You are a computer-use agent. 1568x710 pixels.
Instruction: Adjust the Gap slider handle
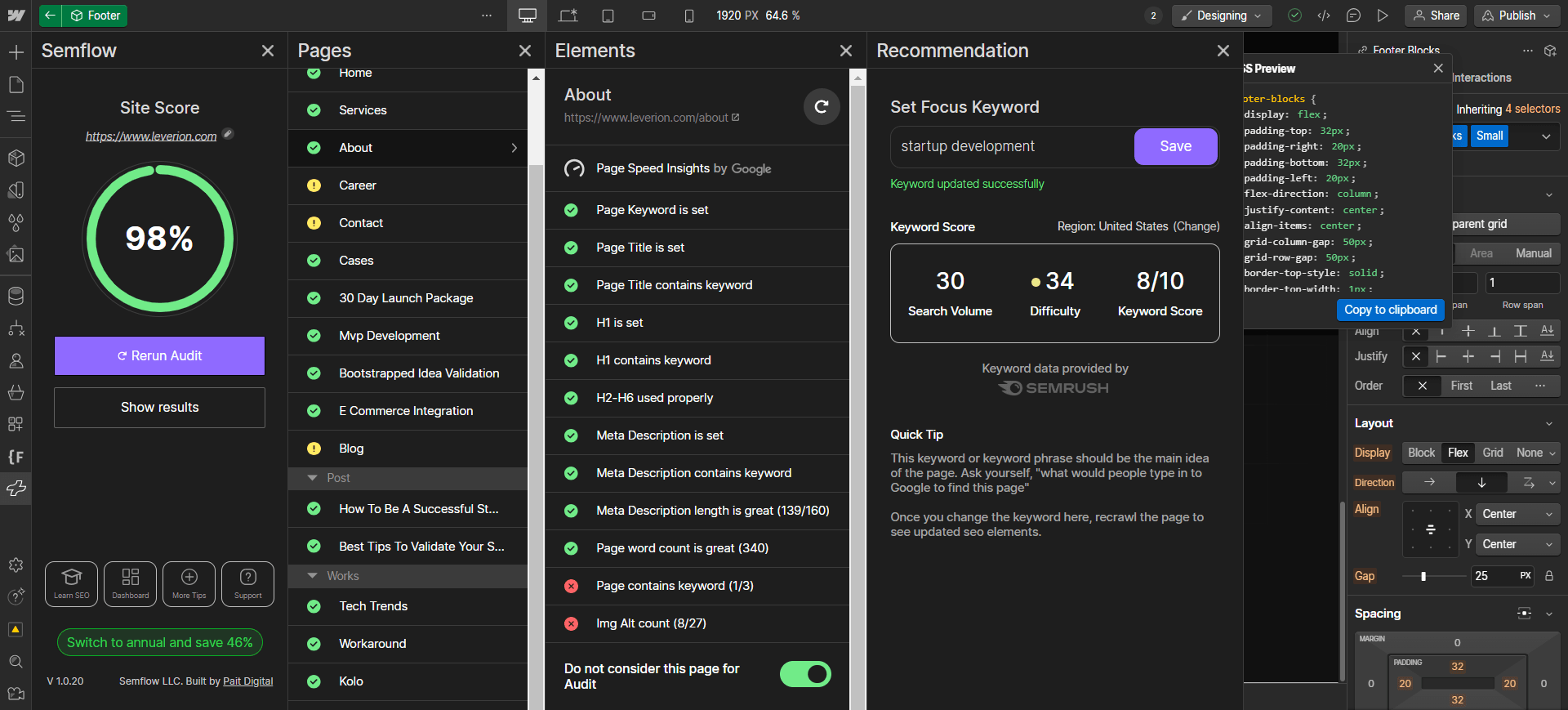coord(1423,576)
